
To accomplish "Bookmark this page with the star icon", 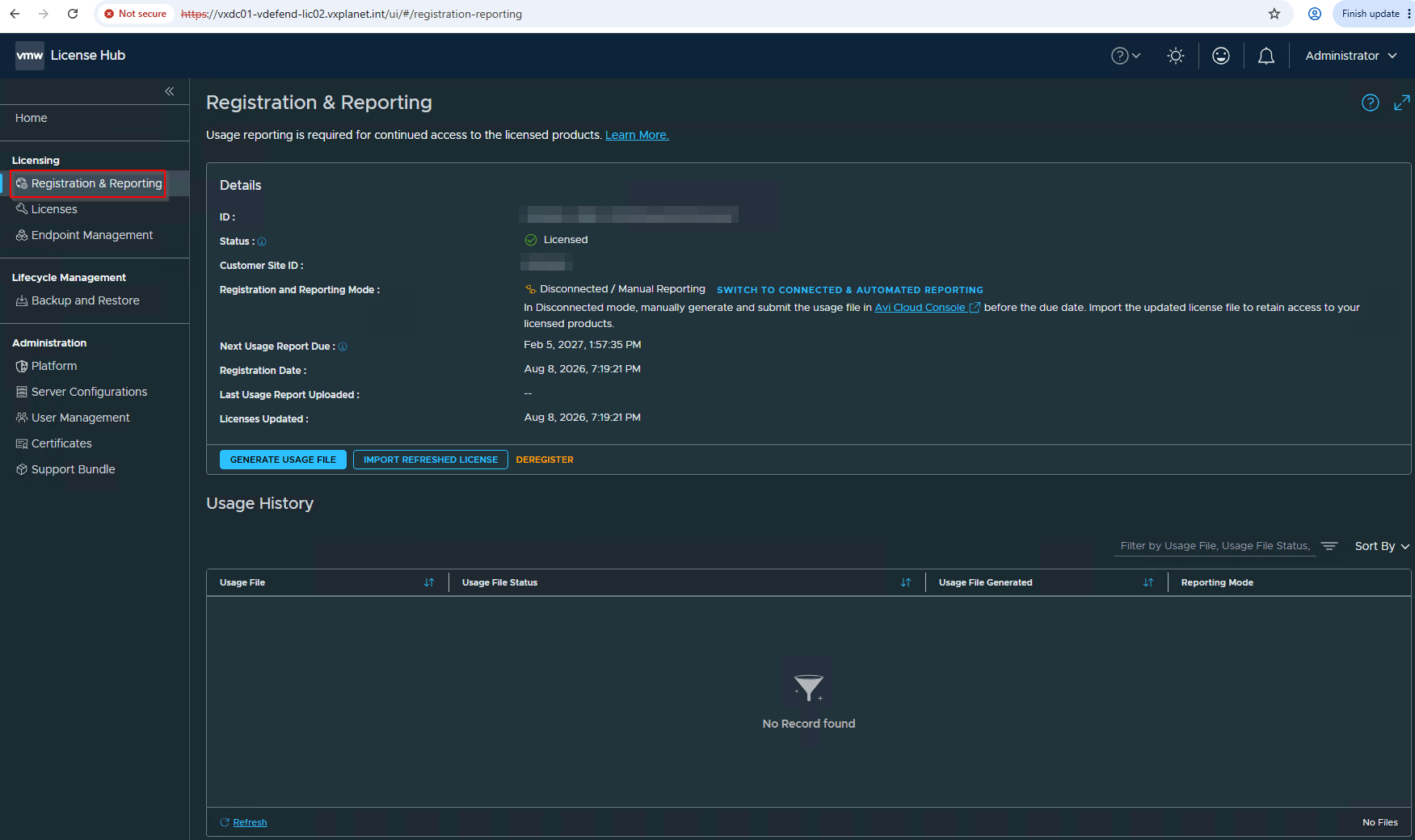I will [x=1274, y=14].
